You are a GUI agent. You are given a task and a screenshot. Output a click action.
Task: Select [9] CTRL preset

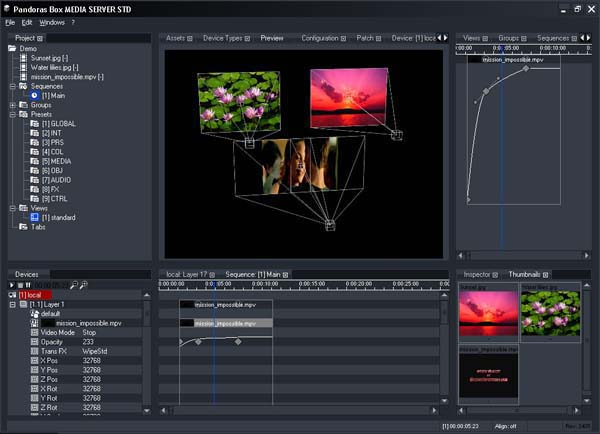coord(54,199)
